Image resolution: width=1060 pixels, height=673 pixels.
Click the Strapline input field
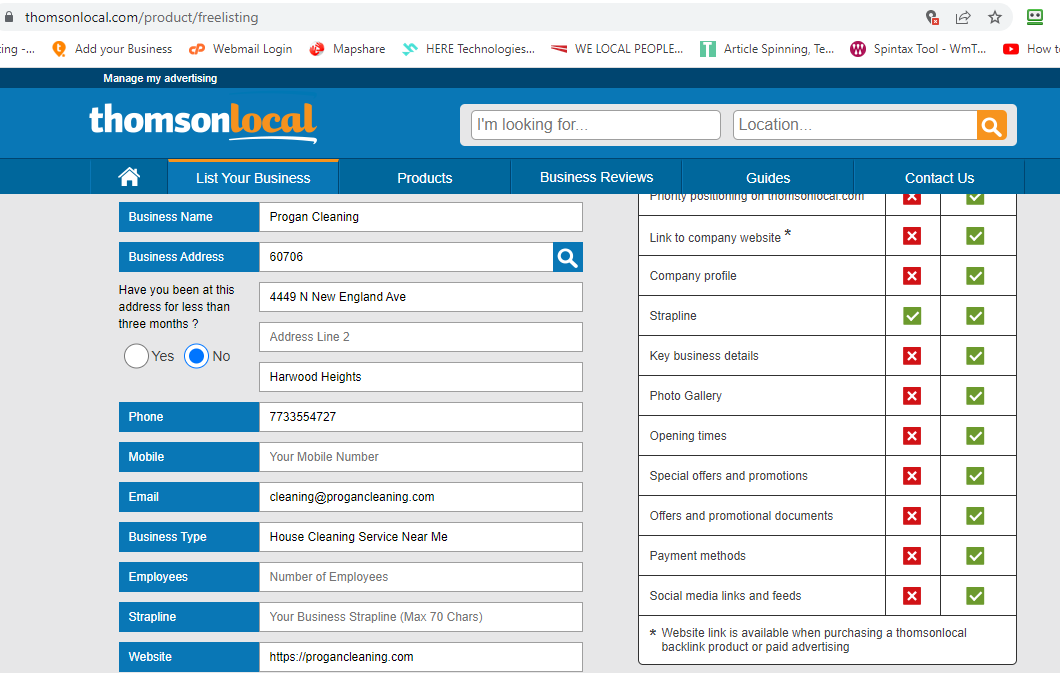point(420,617)
